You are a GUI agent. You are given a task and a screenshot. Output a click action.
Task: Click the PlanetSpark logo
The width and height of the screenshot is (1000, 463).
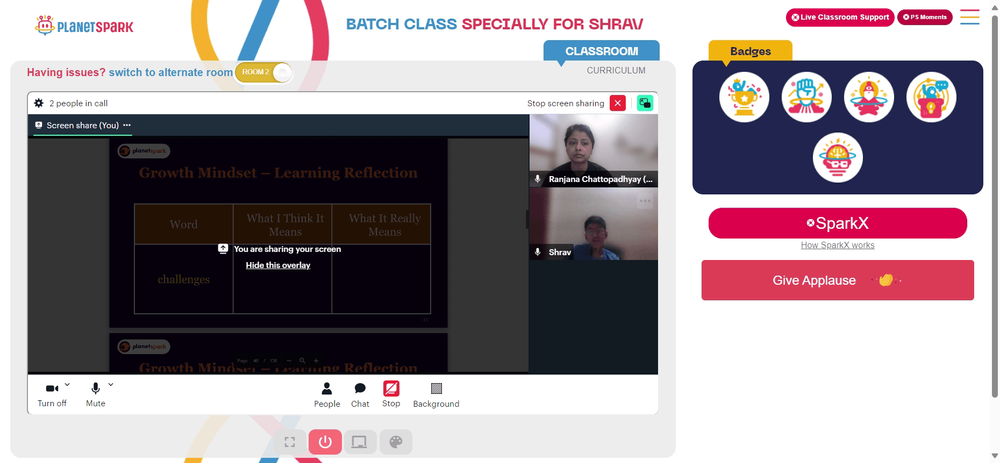pos(84,26)
